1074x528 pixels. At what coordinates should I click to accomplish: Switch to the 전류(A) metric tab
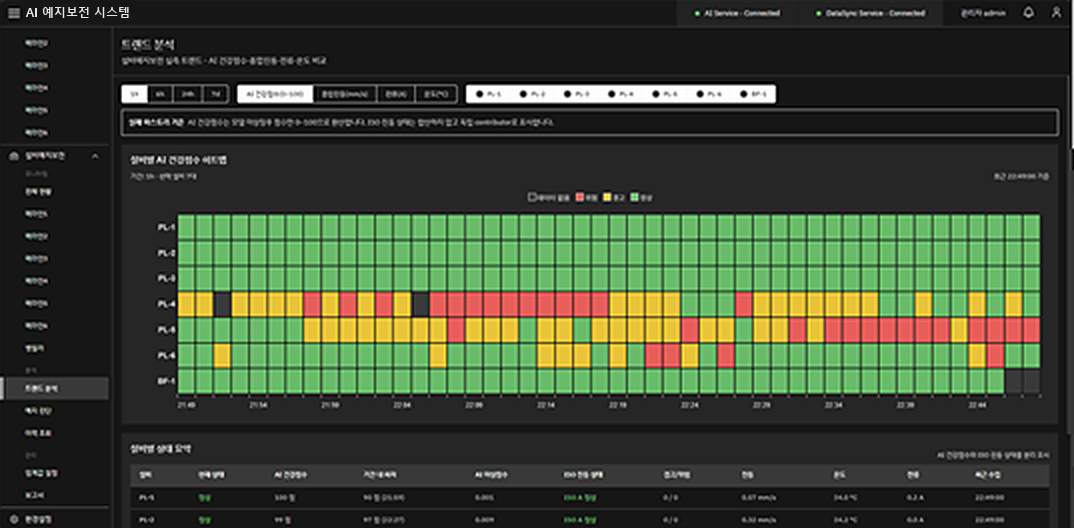396,94
